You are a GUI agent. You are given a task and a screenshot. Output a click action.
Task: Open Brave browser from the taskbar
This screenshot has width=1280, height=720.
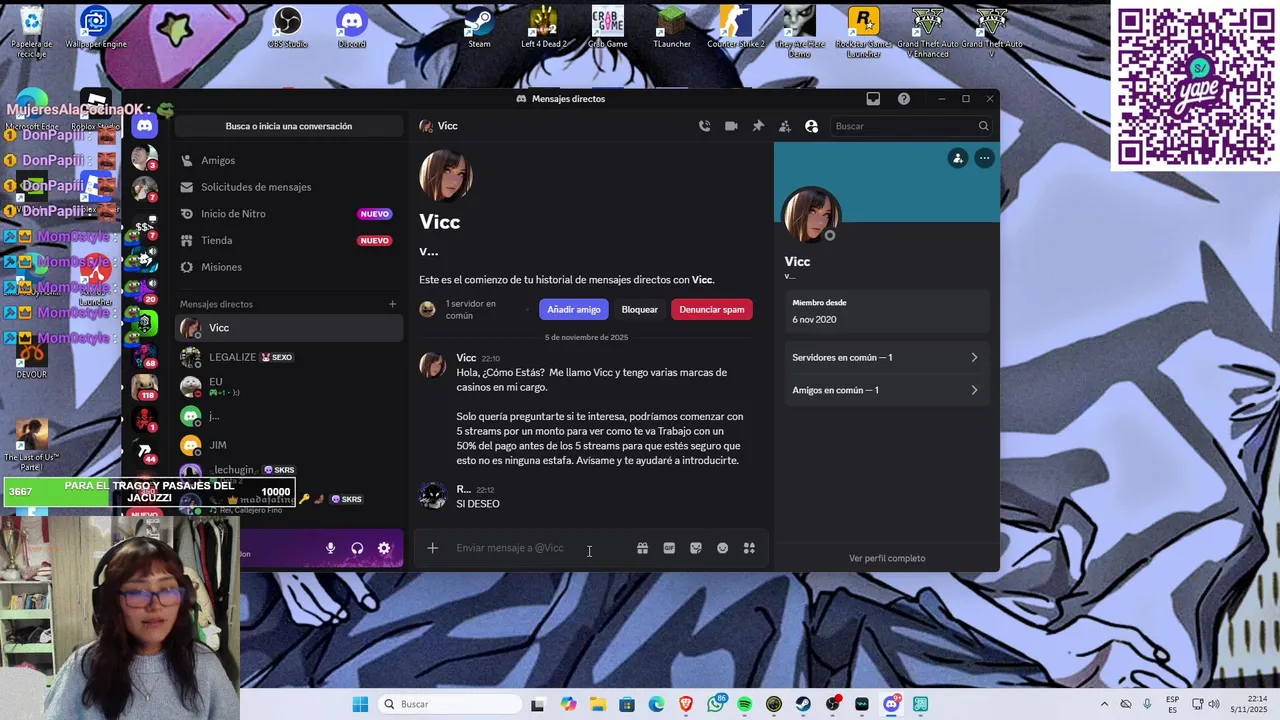point(685,704)
